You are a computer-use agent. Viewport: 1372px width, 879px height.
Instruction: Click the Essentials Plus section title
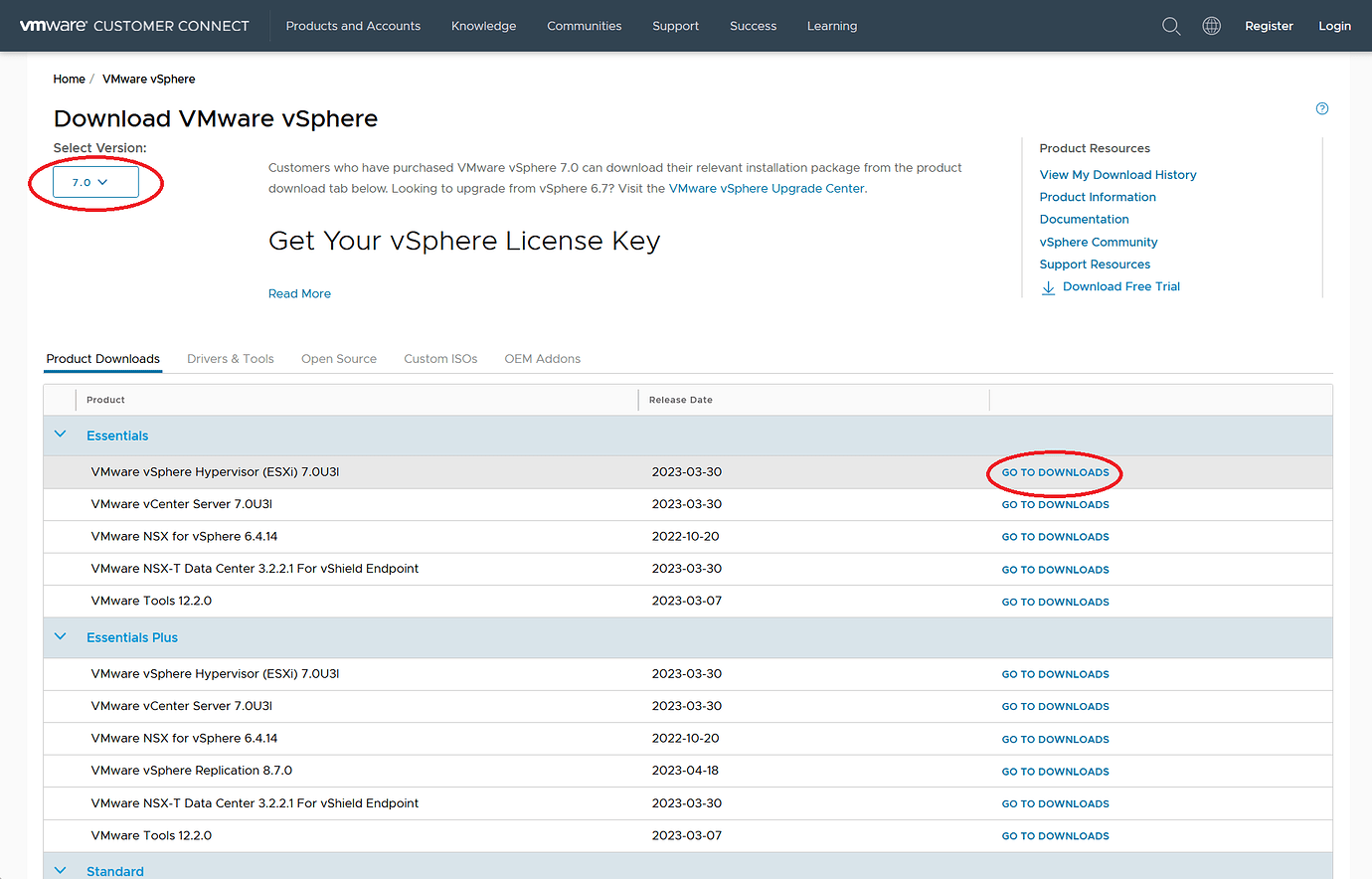132,637
